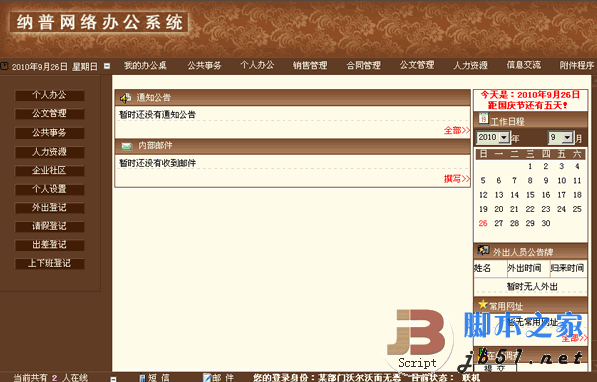The image size is (597, 382).
Task: Select 企业社区 in the sidebar
Action: coord(49,170)
